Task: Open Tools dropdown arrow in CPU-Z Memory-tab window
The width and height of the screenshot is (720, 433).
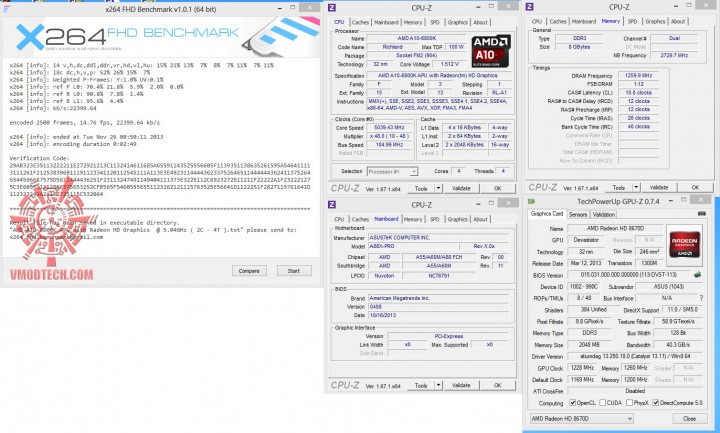Action: coord(636,187)
